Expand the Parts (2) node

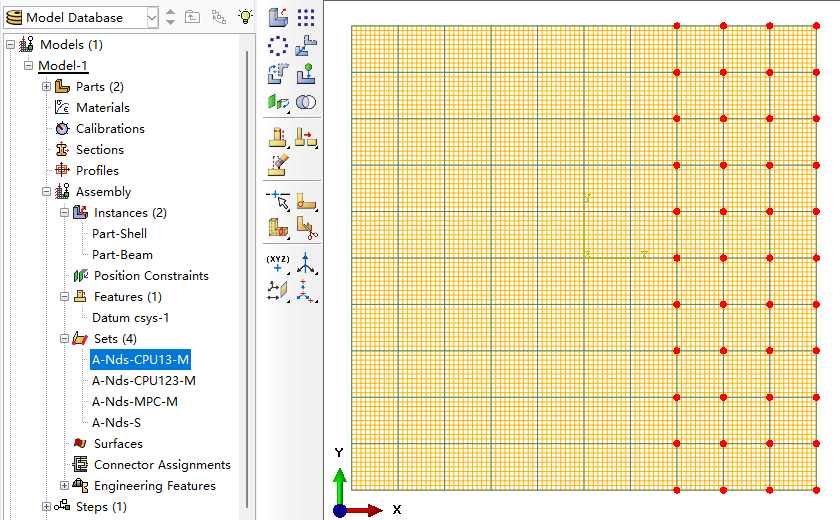[x=47, y=87]
